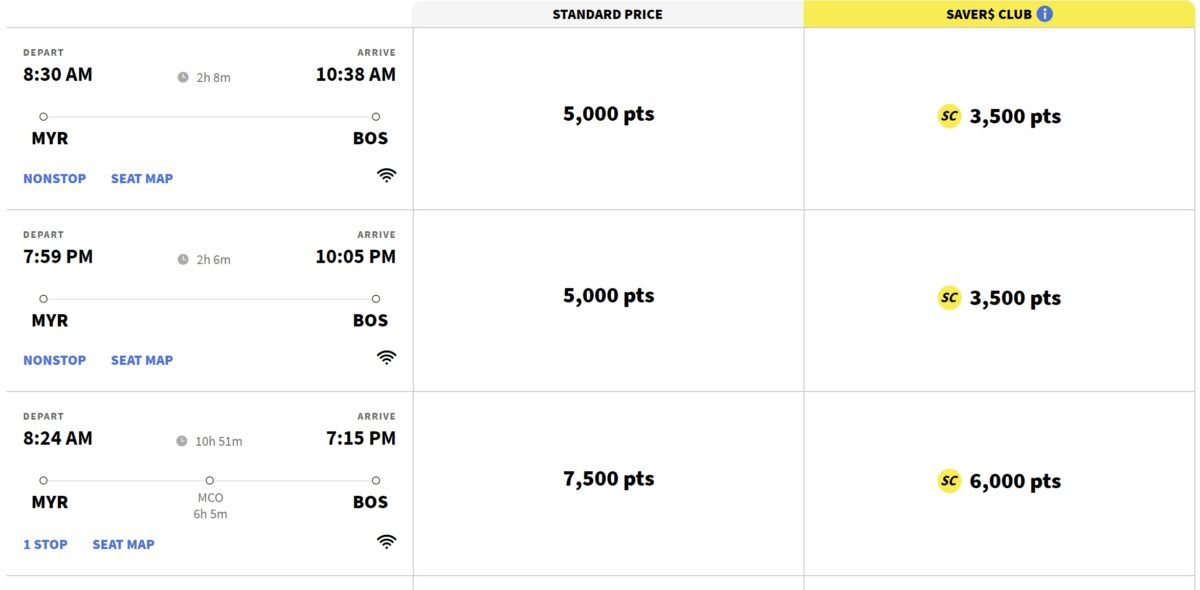Click Nonstop link on 8:30 AM flight

click(x=55, y=178)
